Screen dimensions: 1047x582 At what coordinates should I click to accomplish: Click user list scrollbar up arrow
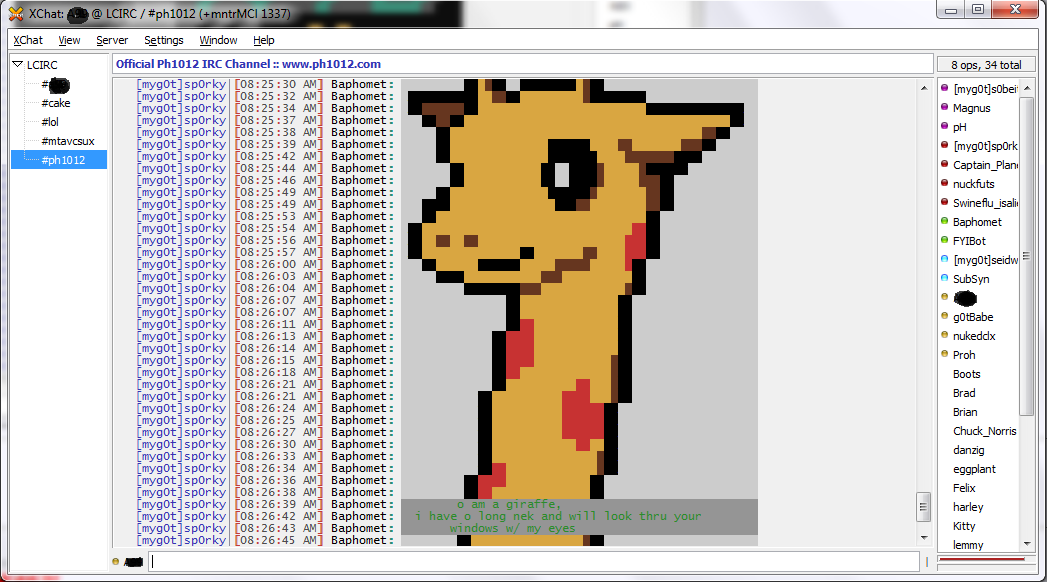(1028, 89)
